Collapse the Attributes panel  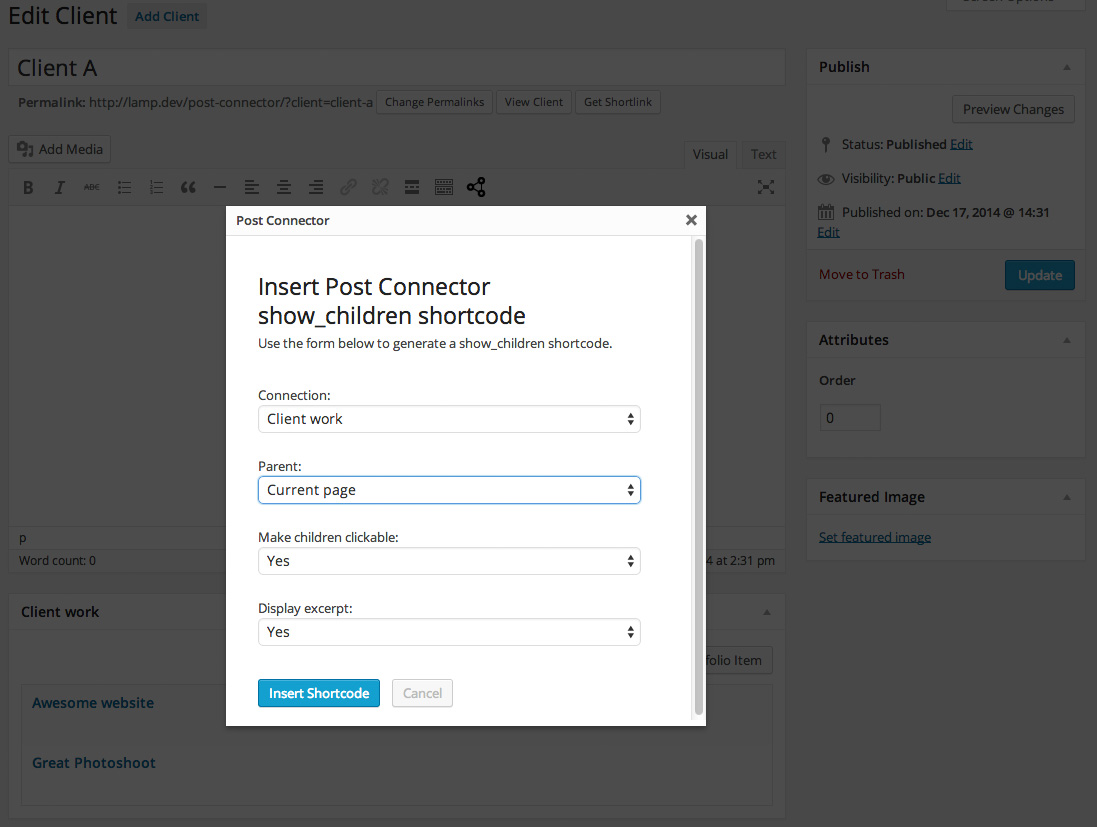[x=1067, y=340]
